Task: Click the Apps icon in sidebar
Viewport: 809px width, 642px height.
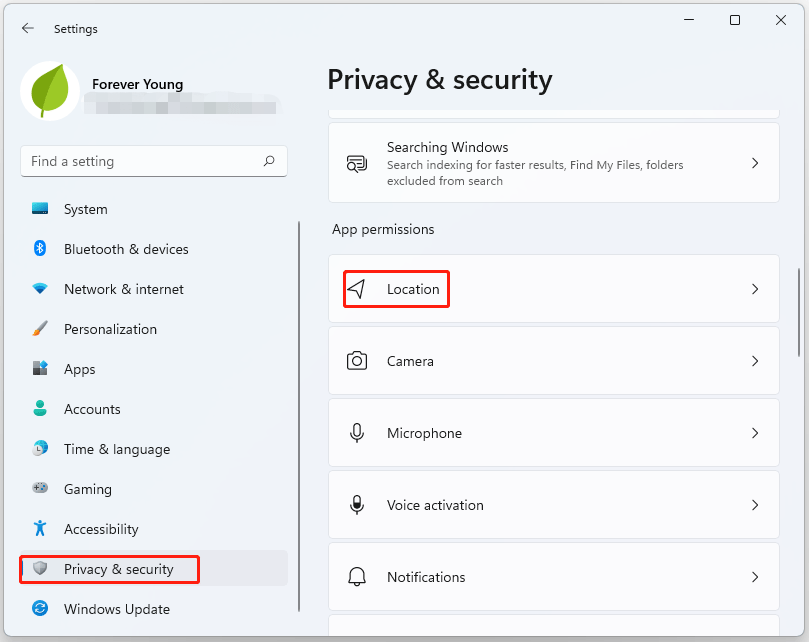Action: (40, 368)
